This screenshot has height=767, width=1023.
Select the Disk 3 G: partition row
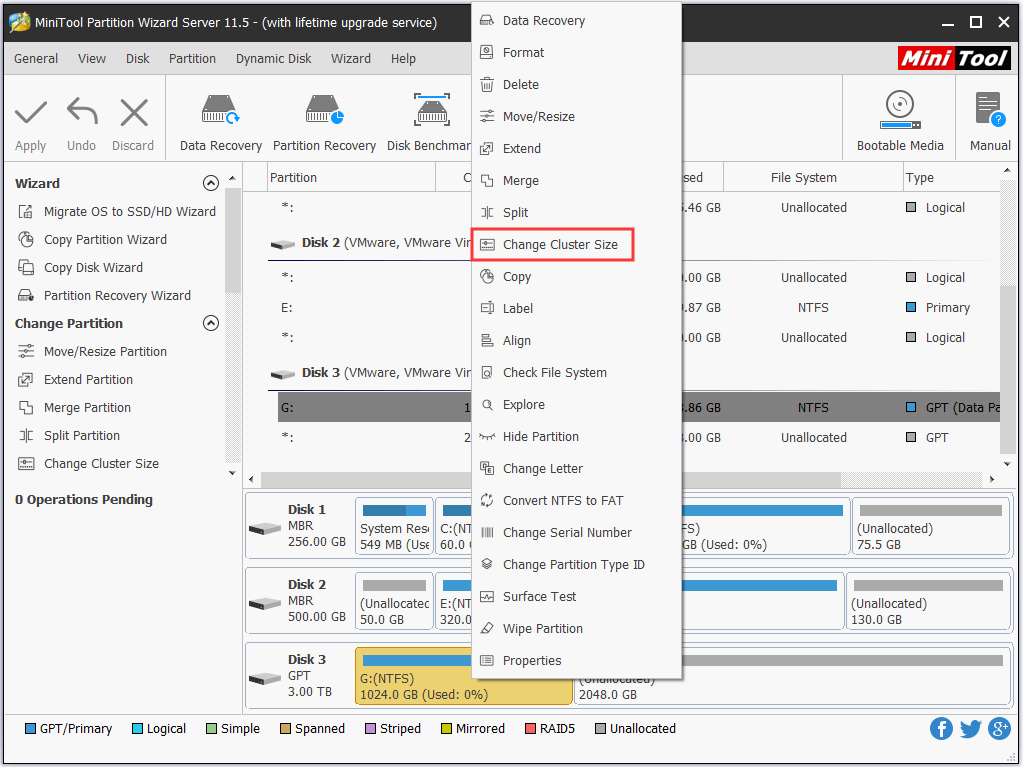pos(639,408)
